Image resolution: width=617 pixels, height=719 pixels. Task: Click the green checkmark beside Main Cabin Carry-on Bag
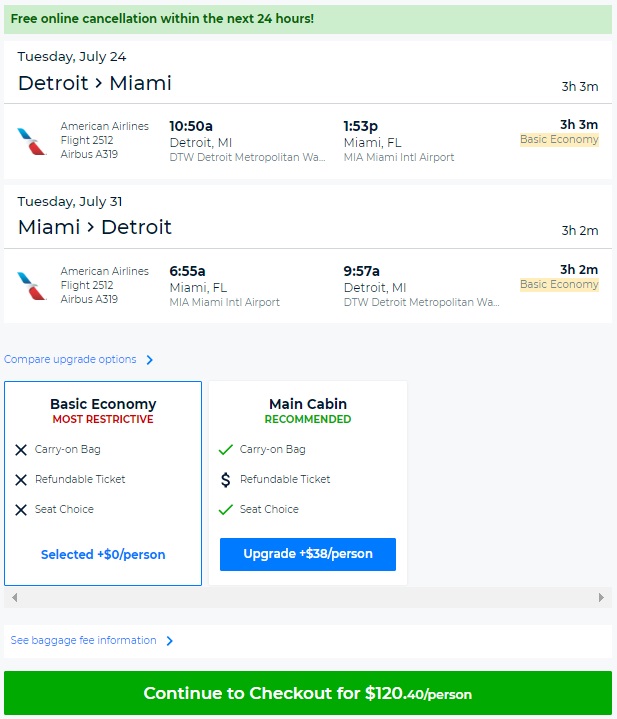tap(226, 450)
